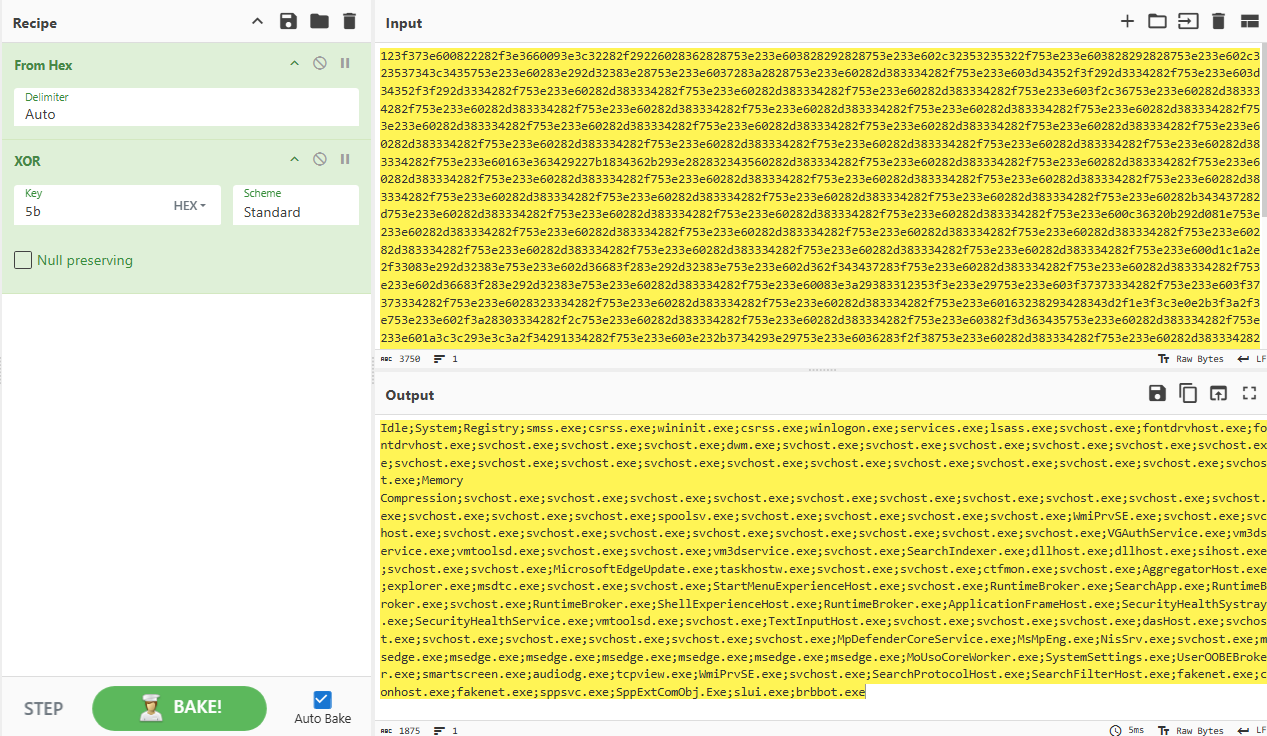Toggle the Auto Bake checkbox
Screen dimensions: 1267x736
pyautogui.click(x=322, y=700)
